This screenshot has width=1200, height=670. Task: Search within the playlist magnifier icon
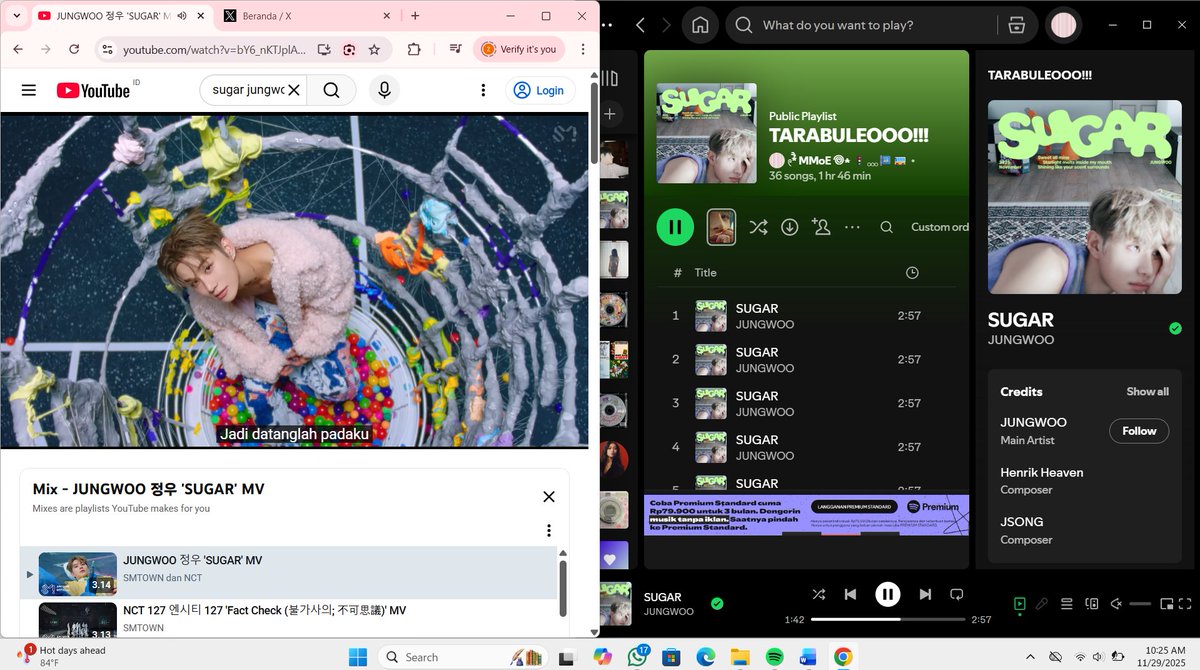point(886,227)
